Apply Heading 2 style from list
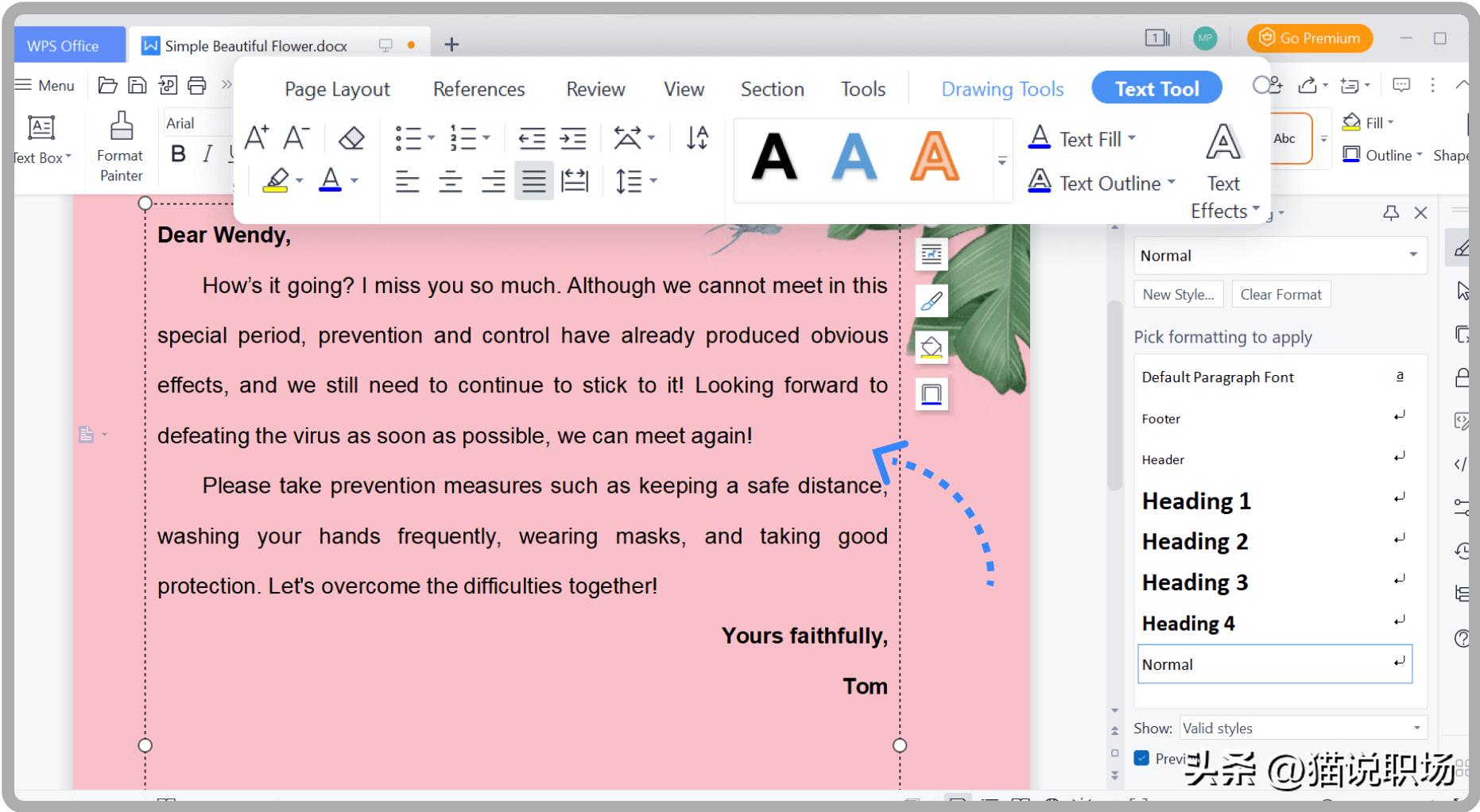Screen dimensions: 1480x812 [x=1195, y=542]
